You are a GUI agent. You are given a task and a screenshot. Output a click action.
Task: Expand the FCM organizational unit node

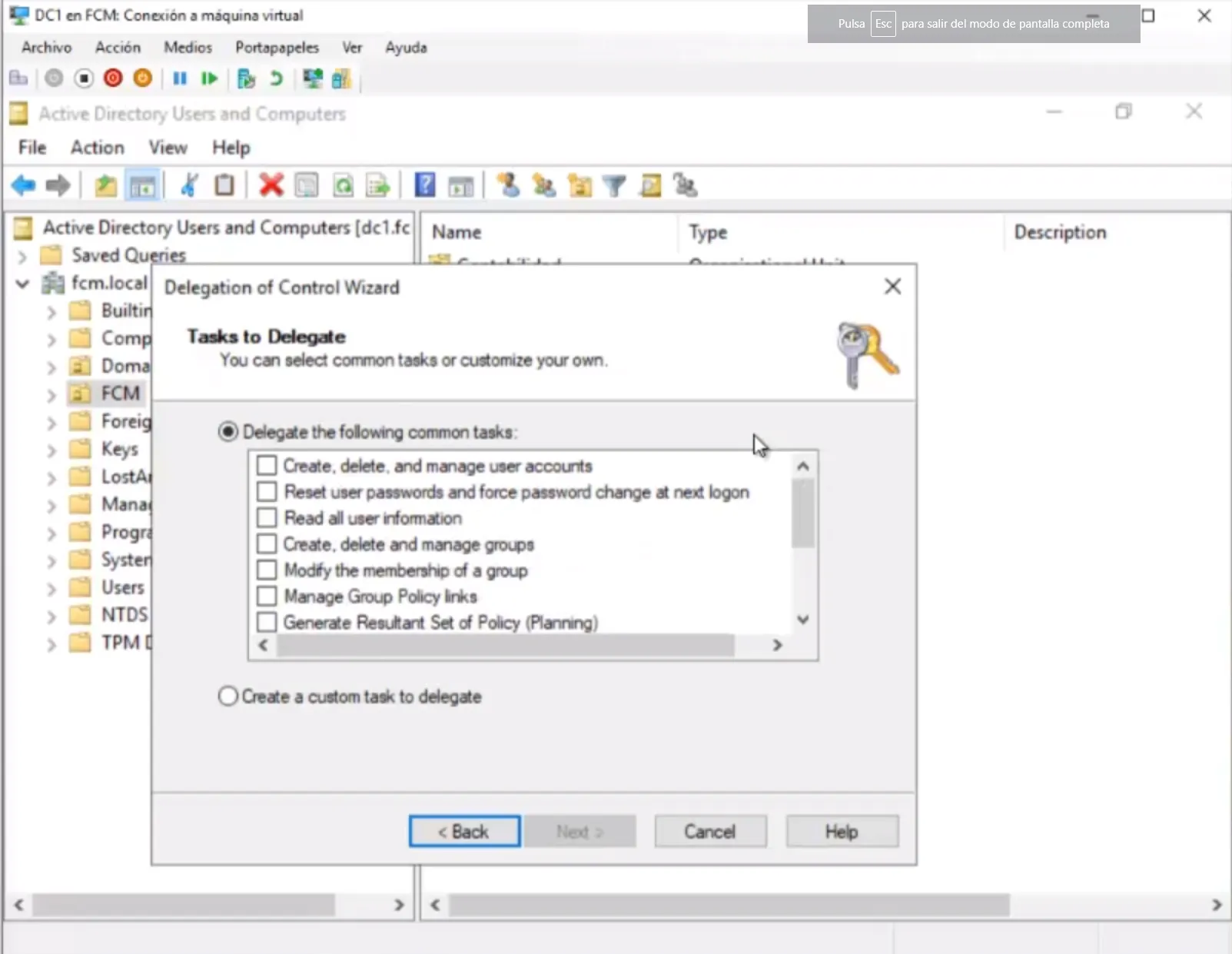(x=51, y=395)
